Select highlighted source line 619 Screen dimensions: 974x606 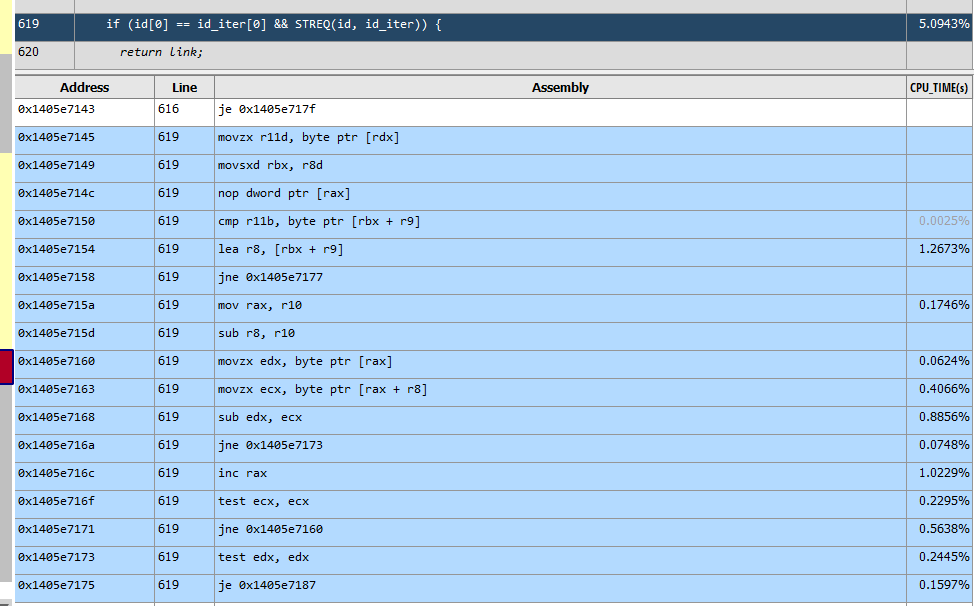274,24
